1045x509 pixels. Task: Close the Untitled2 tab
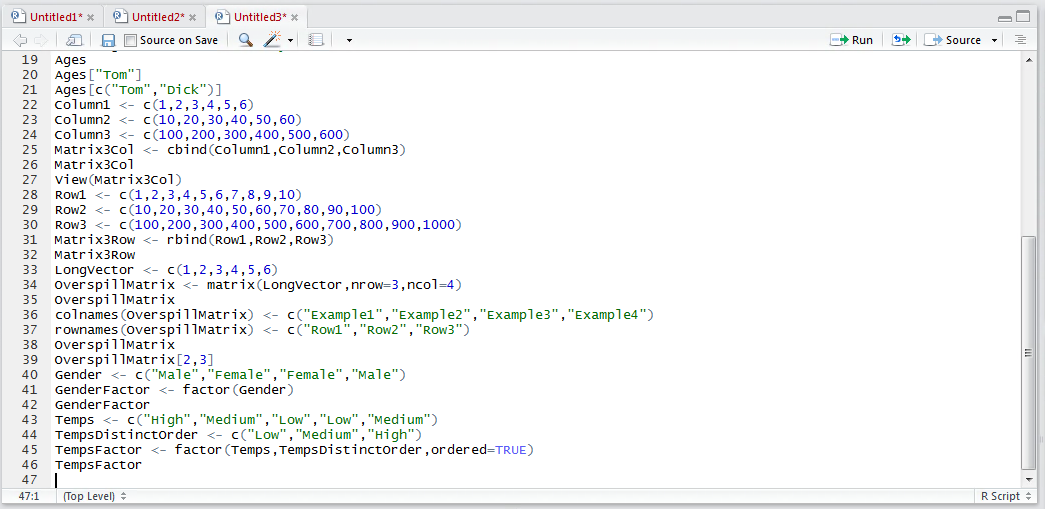pyautogui.click(x=193, y=17)
